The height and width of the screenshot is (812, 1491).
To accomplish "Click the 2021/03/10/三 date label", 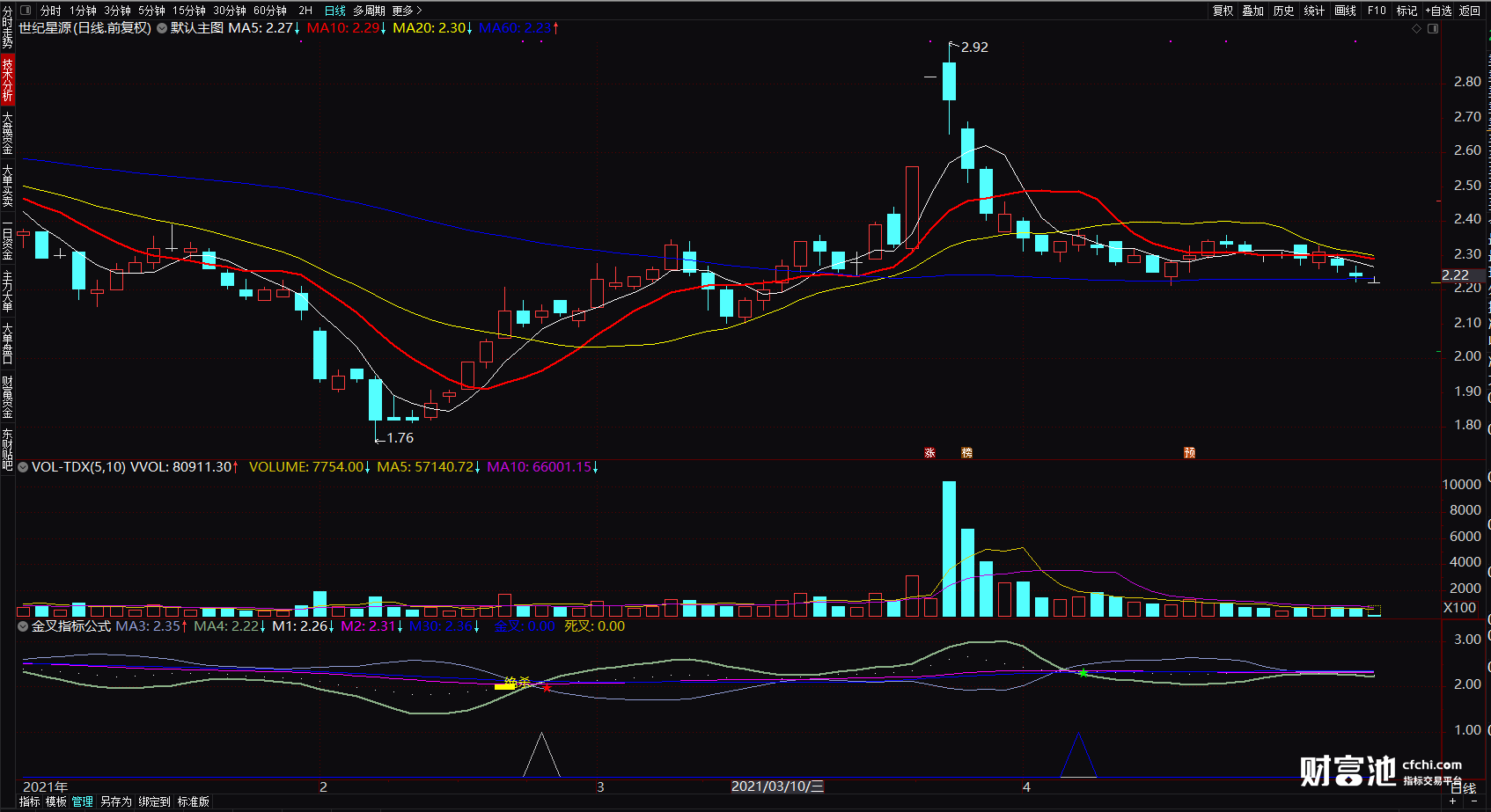I will point(778,786).
